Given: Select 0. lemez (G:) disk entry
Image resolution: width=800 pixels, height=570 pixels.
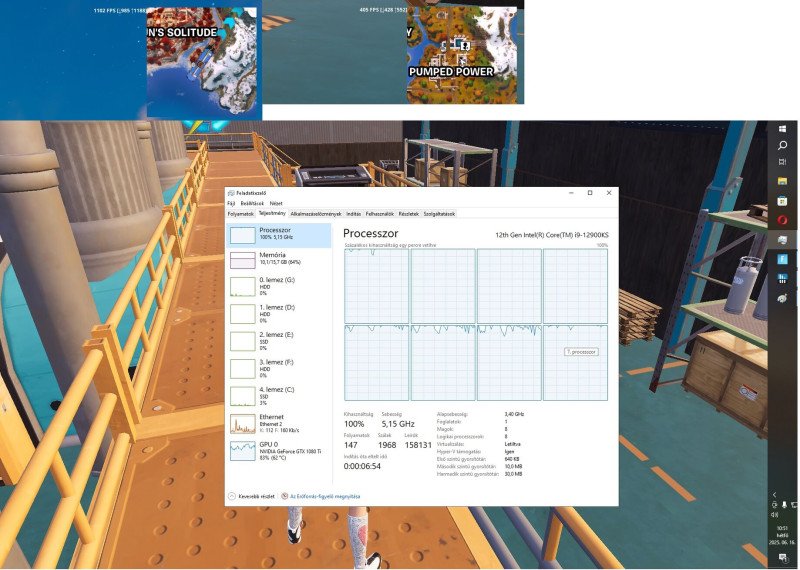Looking at the screenshot, I should [279, 286].
